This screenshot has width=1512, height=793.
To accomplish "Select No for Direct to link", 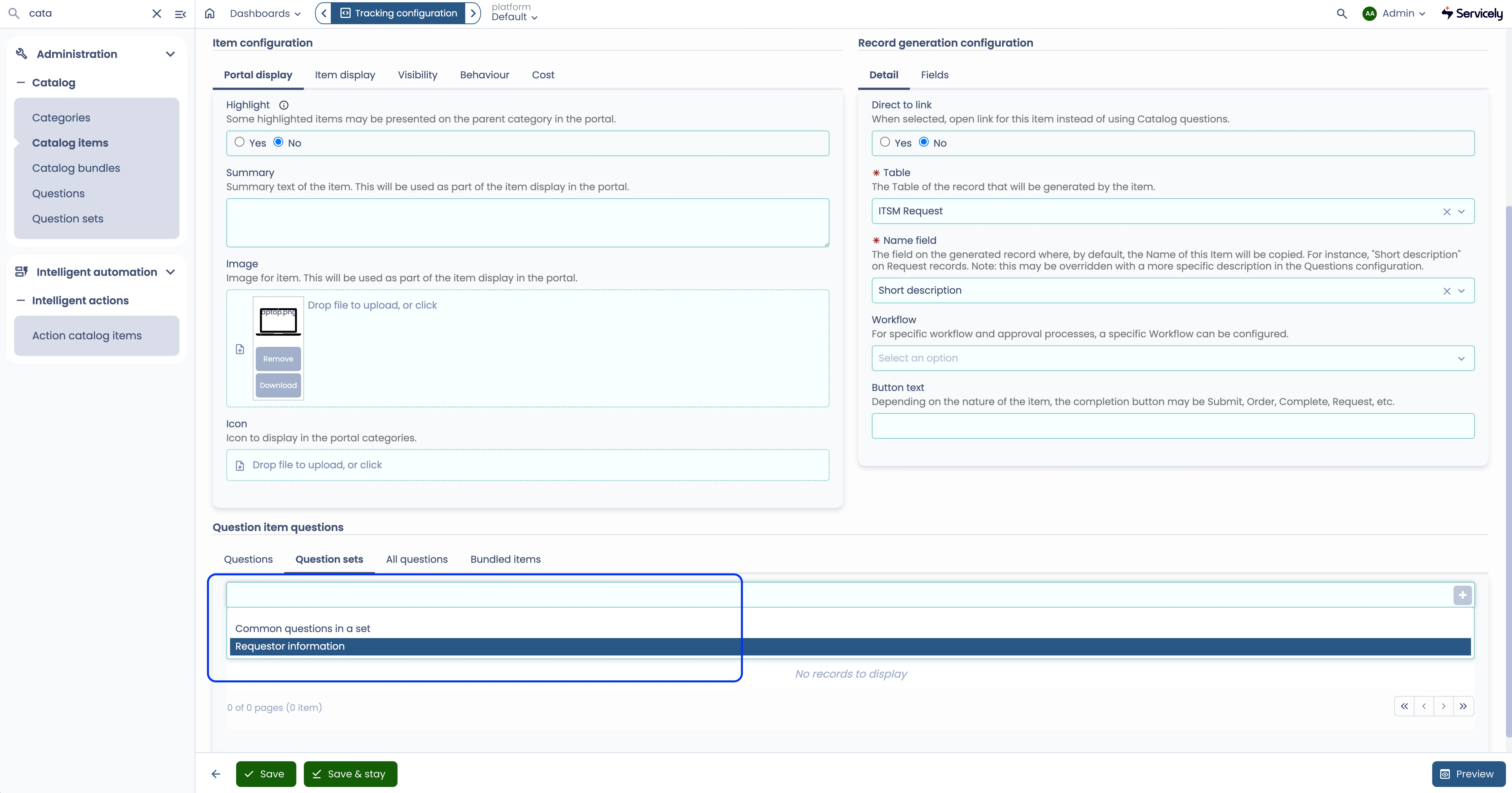I will pyautogui.click(x=924, y=142).
